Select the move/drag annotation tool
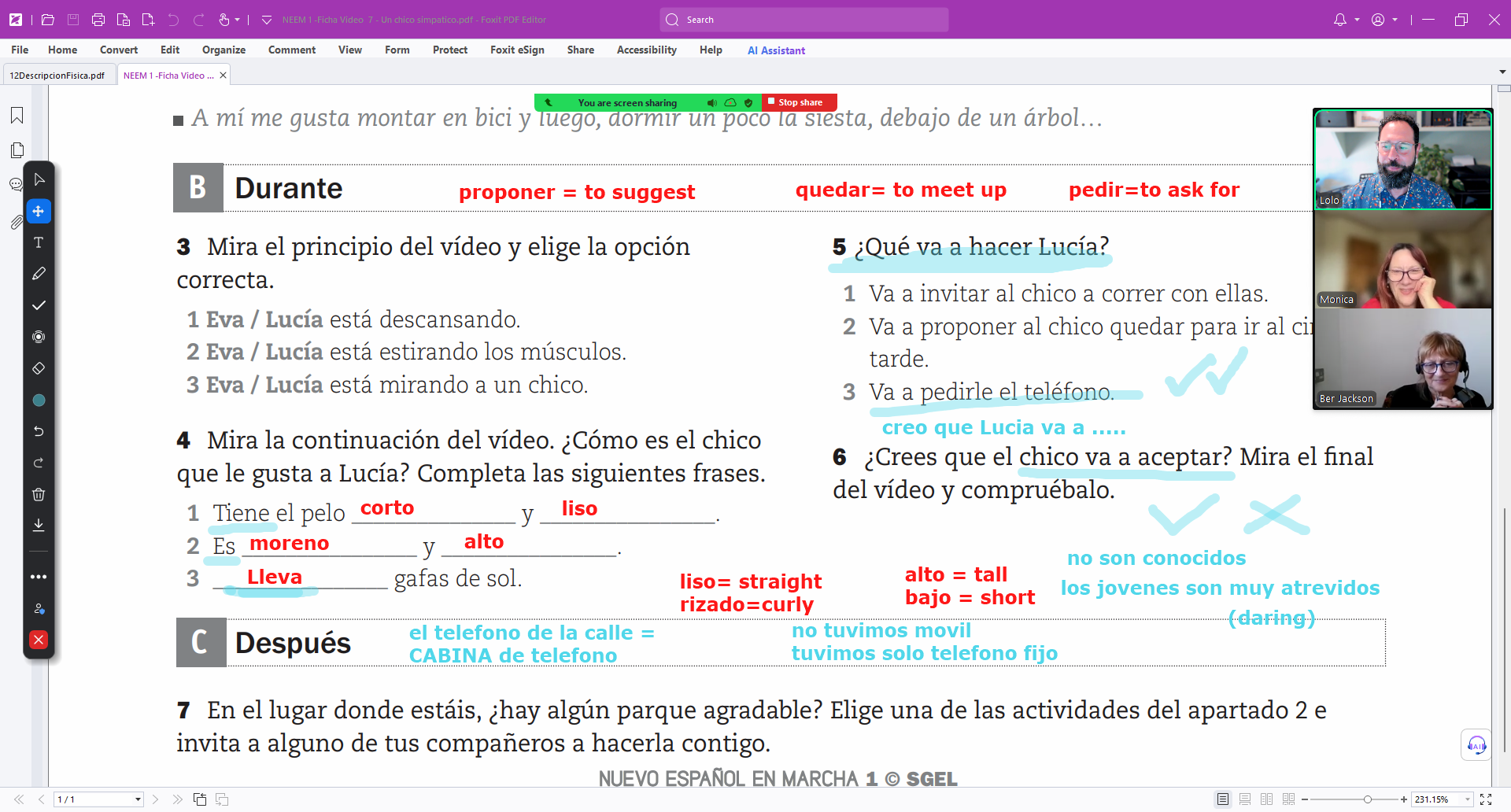Screen dimensions: 1511x812 pyautogui.click(x=39, y=211)
